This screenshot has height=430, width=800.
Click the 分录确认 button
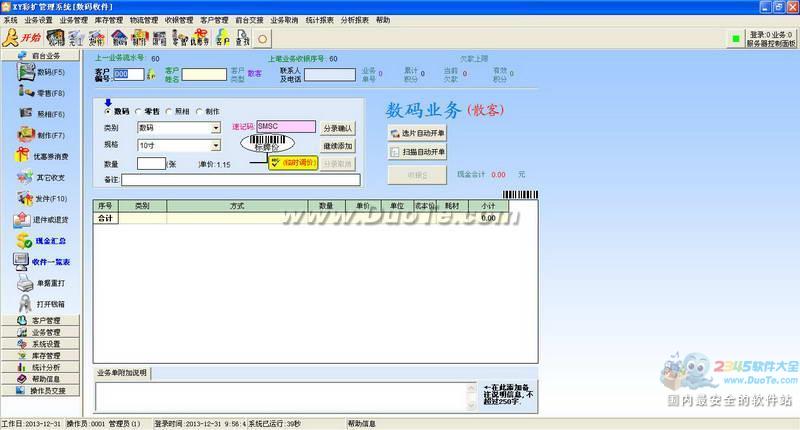(338, 129)
